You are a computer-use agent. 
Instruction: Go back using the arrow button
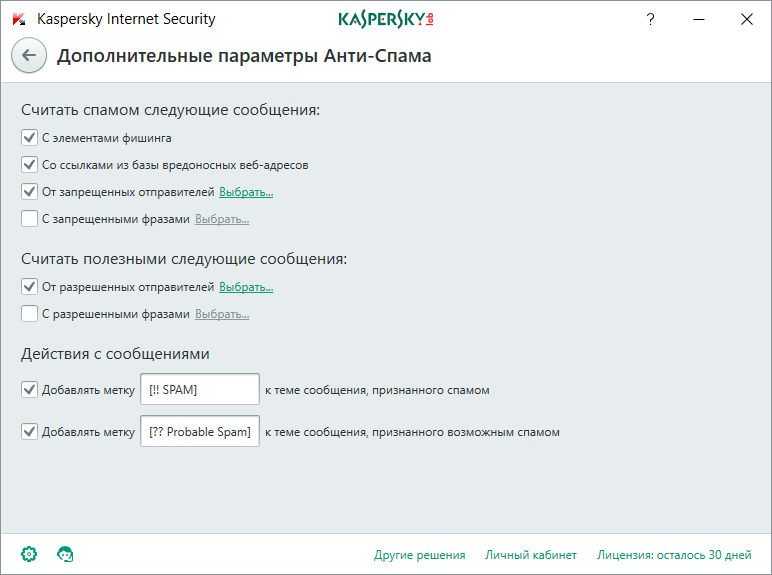[x=29, y=55]
